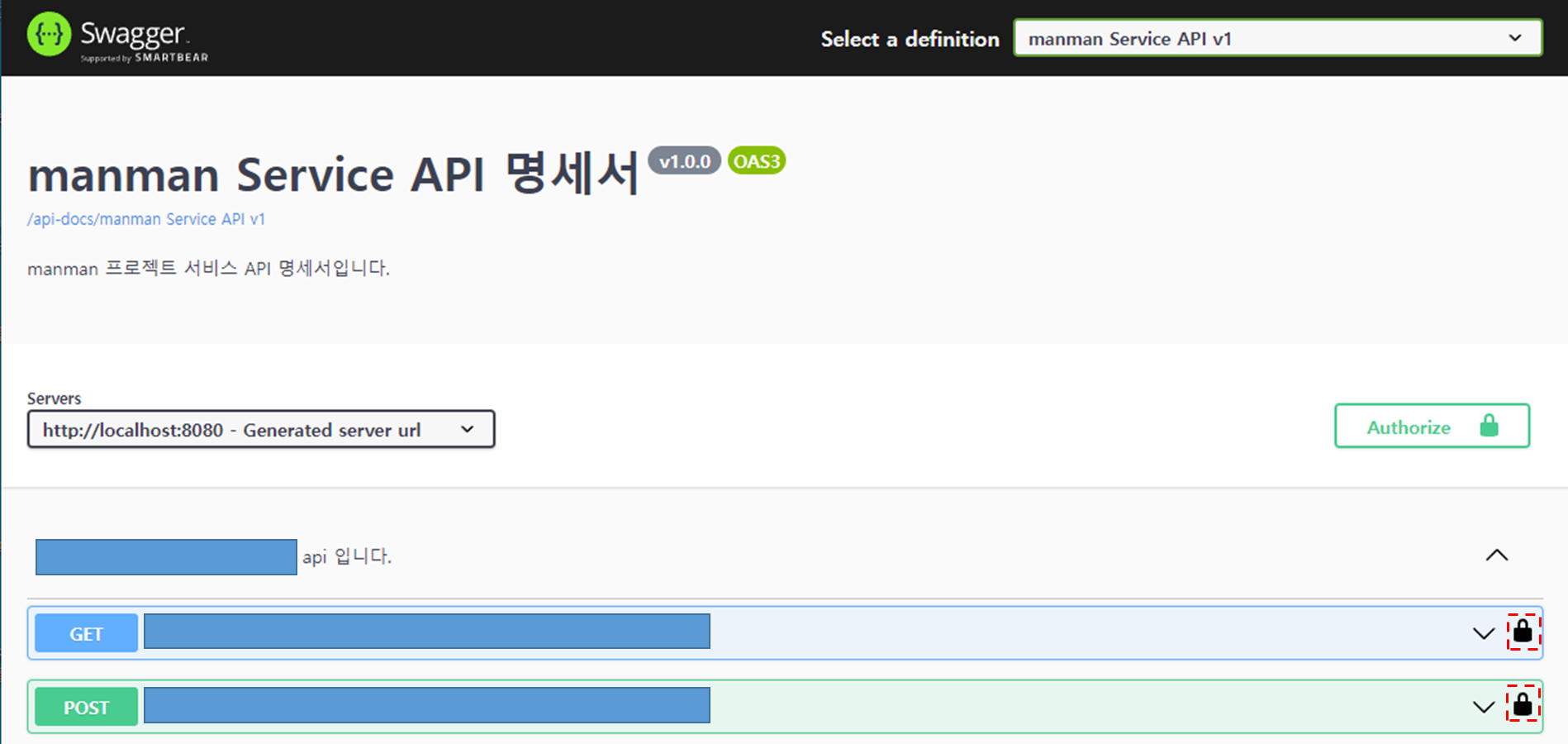Click the manman Service API 명세서 title
Viewport: 1568px width, 744px height.
point(334,174)
